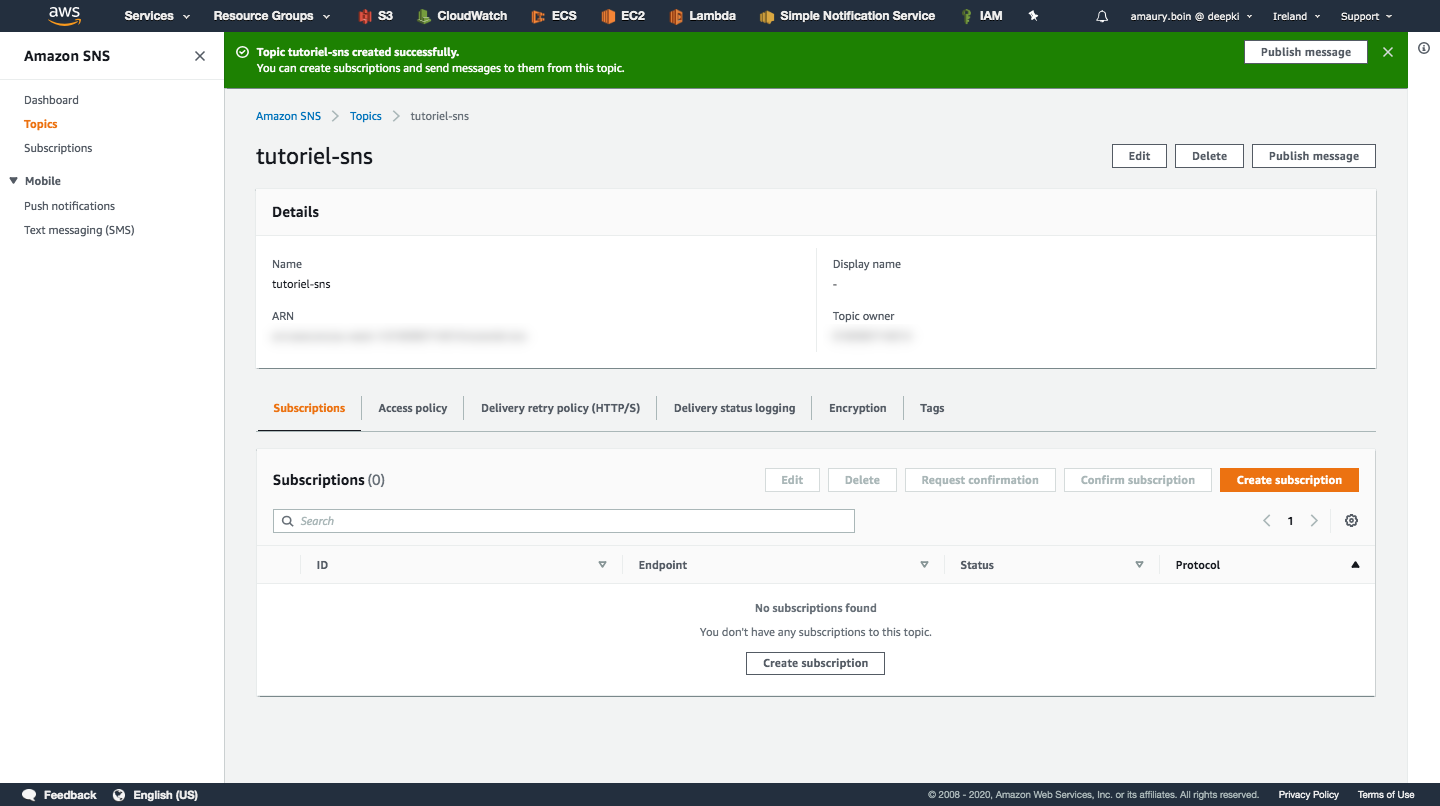Open Topics in the sidebar
Viewport: 1440px width, 806px height.
point(41,124)
